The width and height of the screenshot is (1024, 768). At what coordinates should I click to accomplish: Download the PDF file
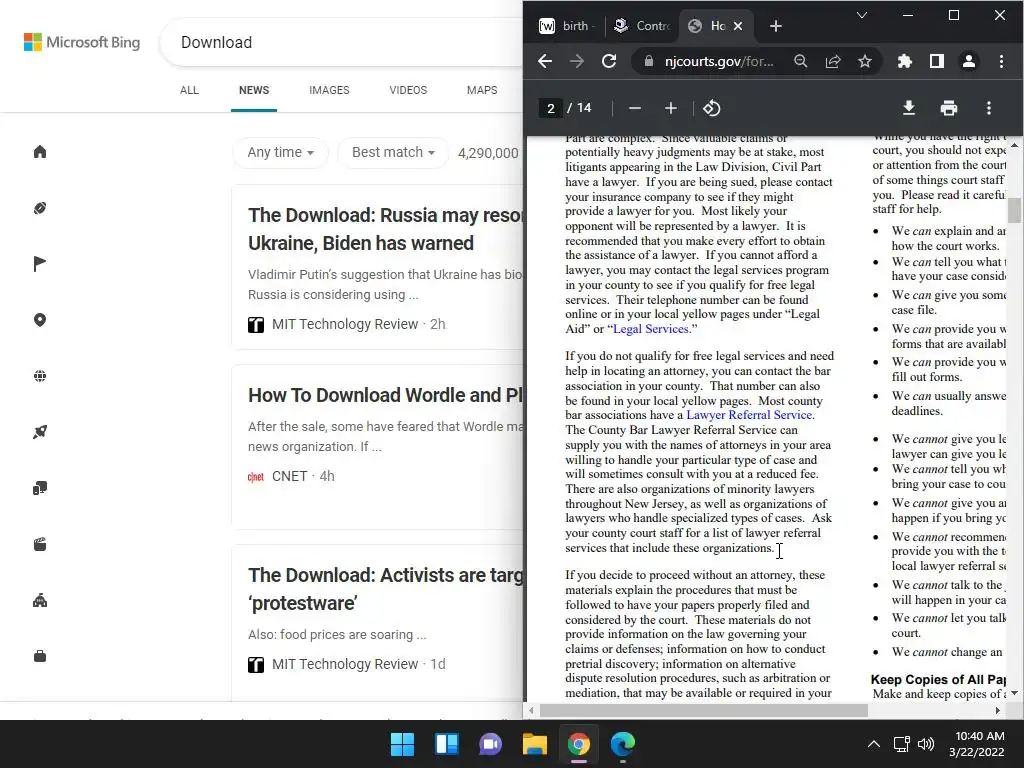click(x=908, y=108)
